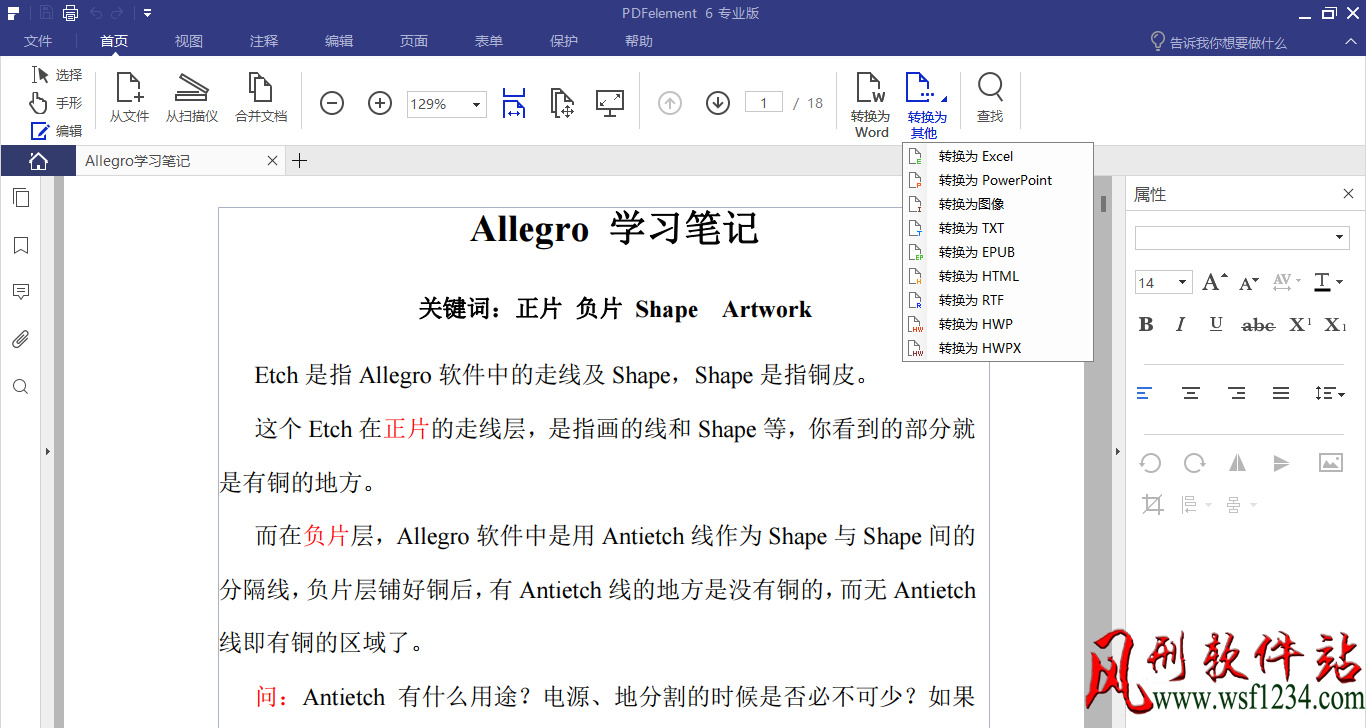Open attachments sidebar panel
The image size is (1366, 728).
pyautogui.click(x=20, y=339)
